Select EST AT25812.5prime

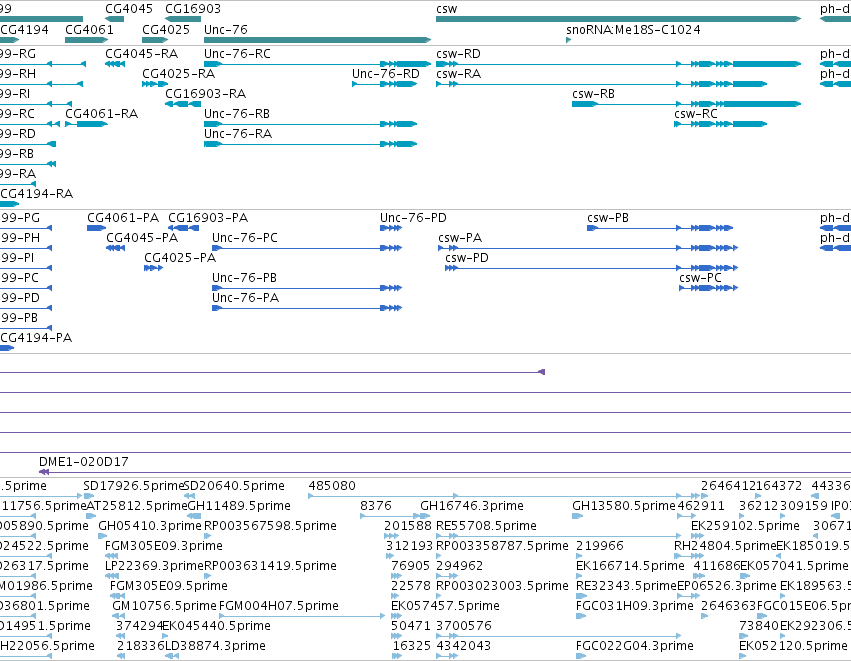tap(91, 516)
